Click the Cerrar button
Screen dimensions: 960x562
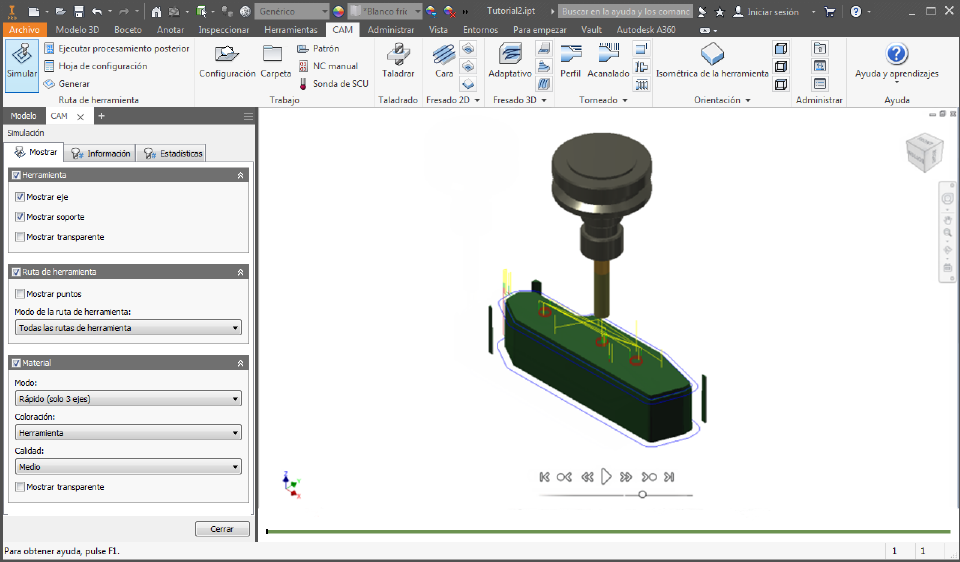click(222, 529)
